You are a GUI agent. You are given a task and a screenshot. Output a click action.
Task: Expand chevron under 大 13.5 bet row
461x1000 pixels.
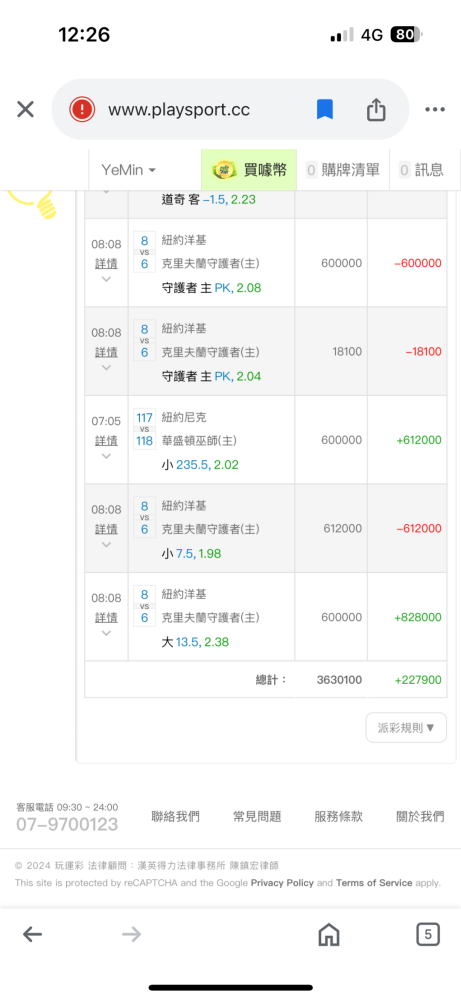pyautogui.click(x=106, y=633)
